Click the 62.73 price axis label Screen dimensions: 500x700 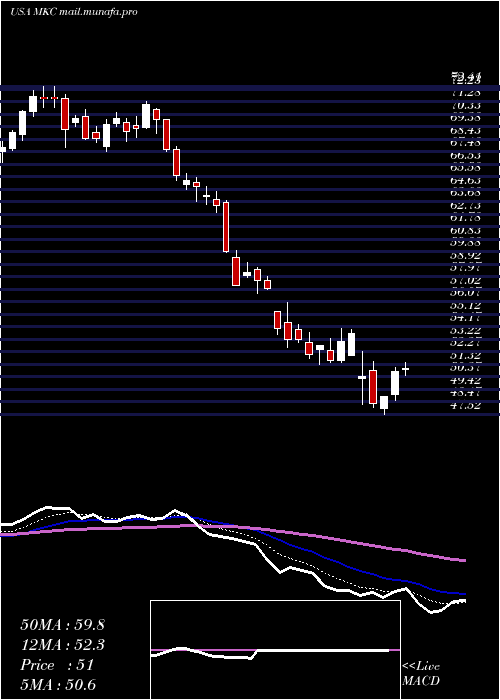coord(467,206)
